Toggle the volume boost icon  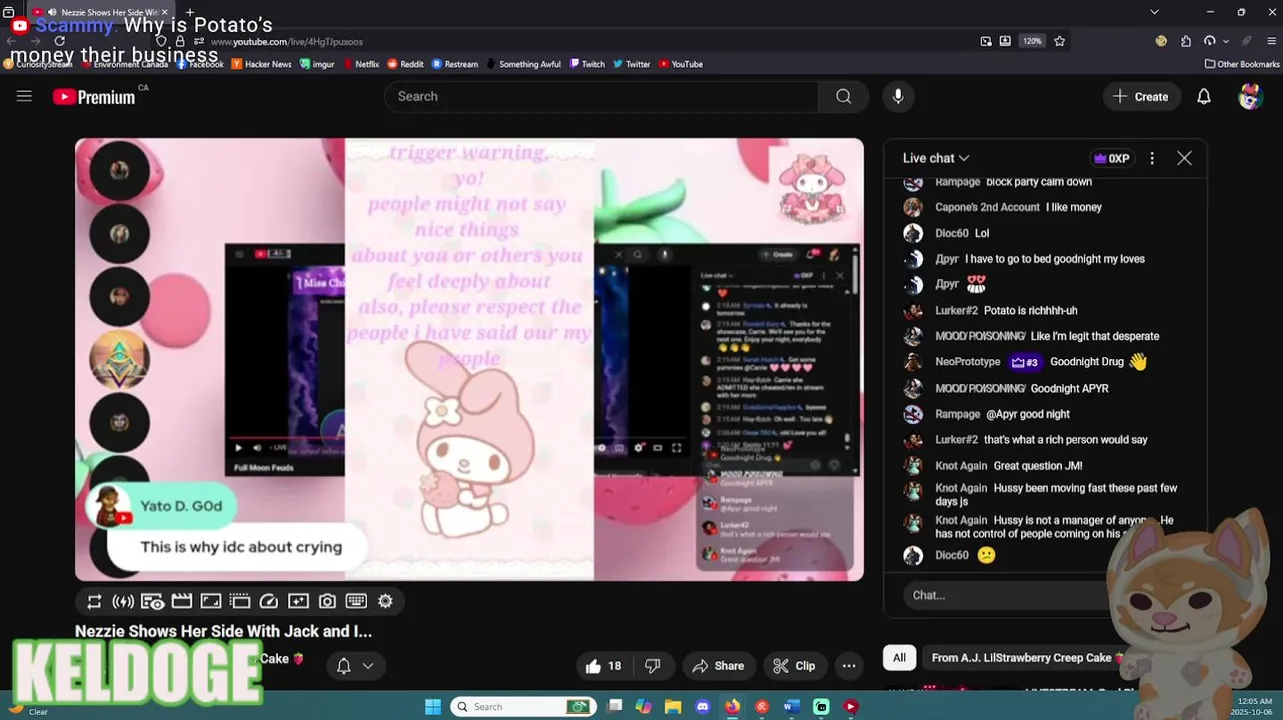pyautogui.click(x=123, y=601)
